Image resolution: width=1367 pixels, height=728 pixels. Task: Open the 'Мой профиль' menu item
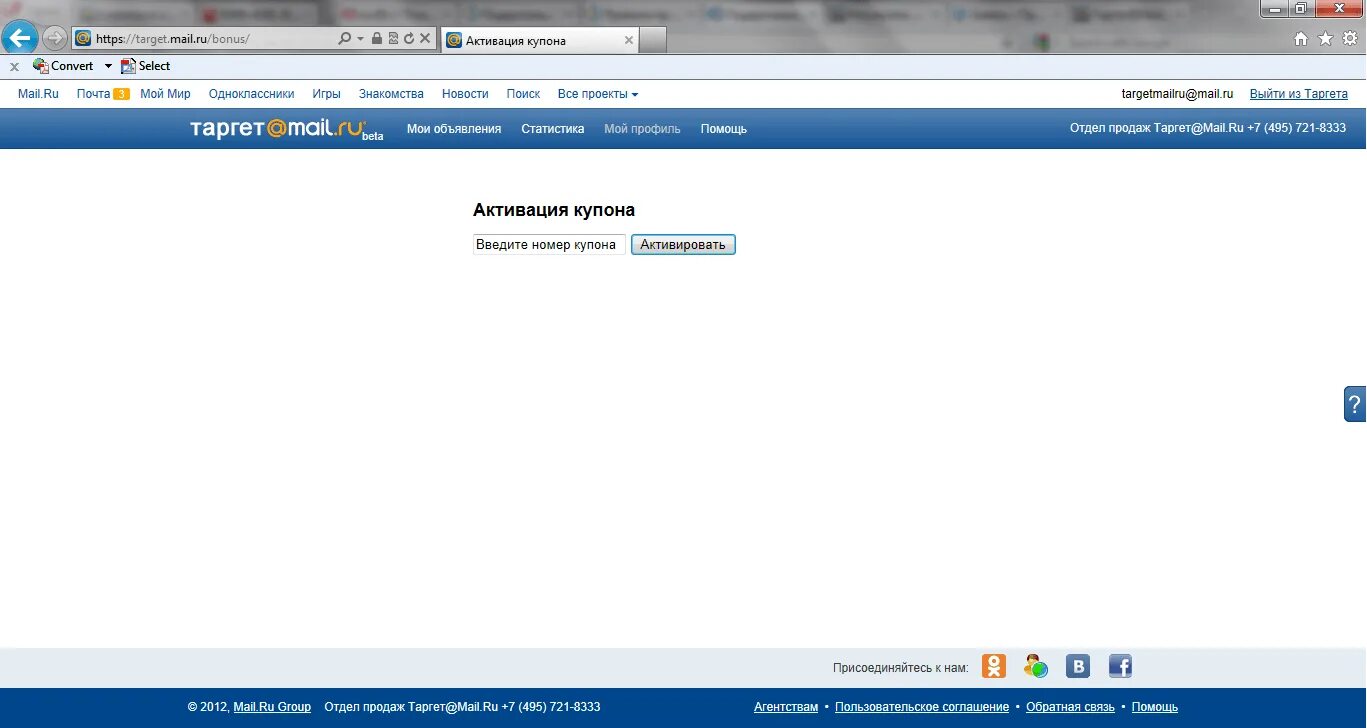pyautogui.click(x=642, y=129)
